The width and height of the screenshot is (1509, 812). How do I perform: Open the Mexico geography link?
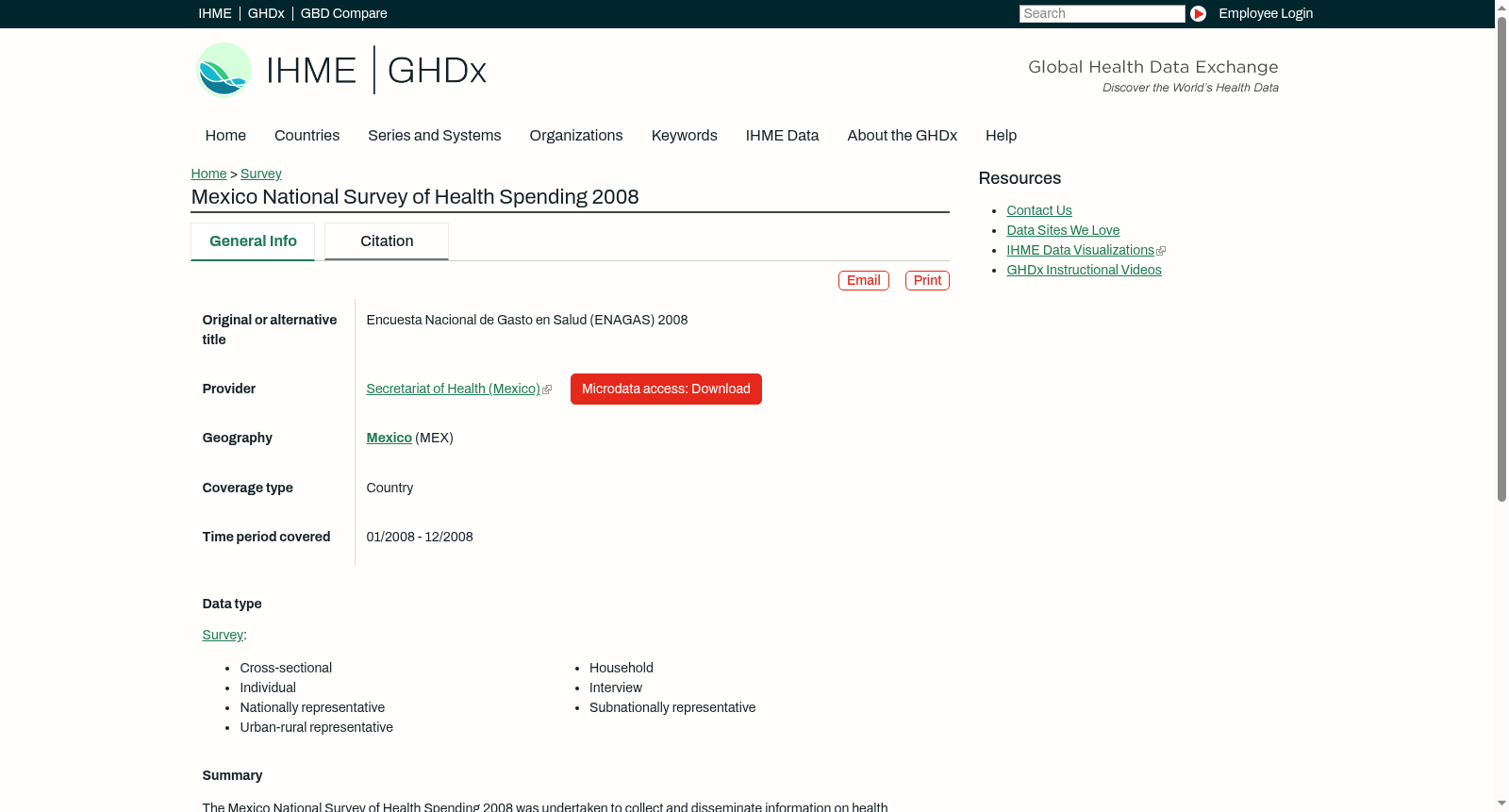(x=390, y=438)
